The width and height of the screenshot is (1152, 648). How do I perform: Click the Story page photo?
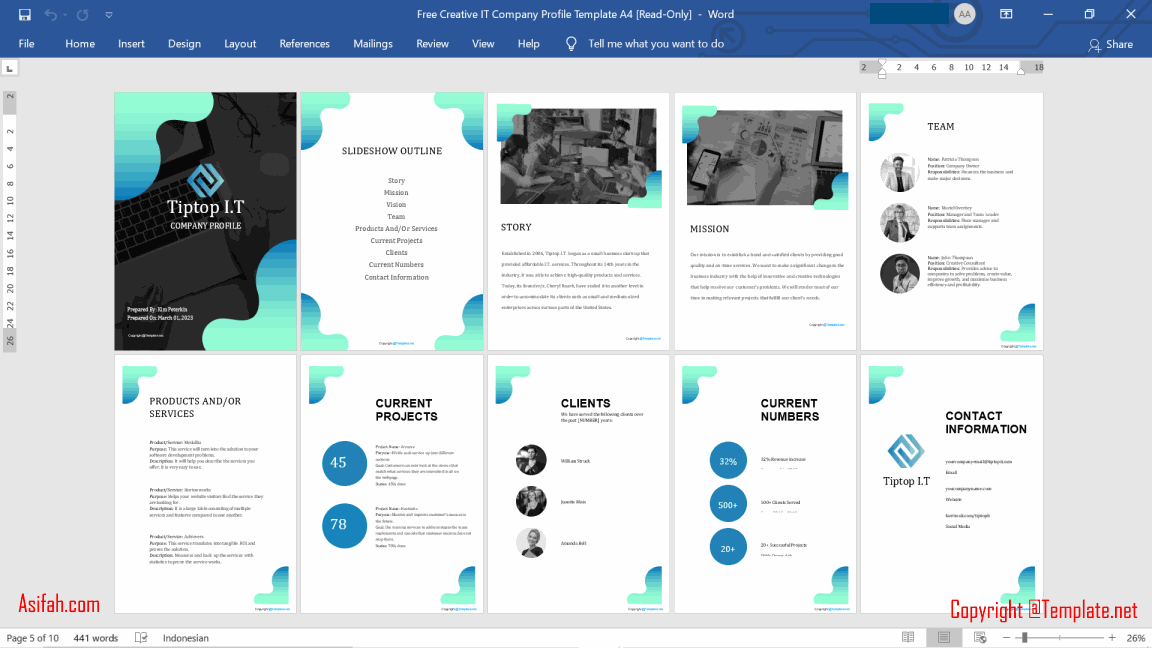pyautogui.click(x=578, y=156)
